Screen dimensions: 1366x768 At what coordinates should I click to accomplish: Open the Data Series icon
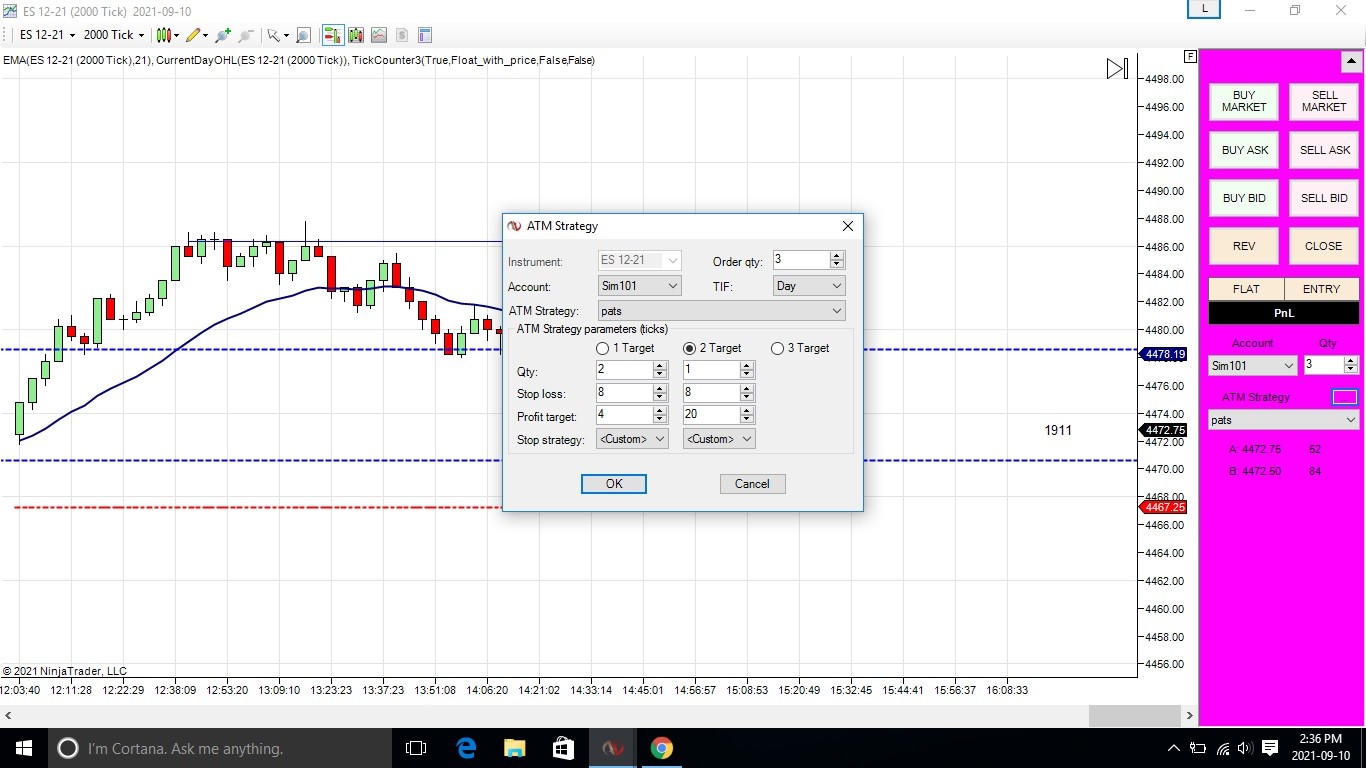[356, 35]
